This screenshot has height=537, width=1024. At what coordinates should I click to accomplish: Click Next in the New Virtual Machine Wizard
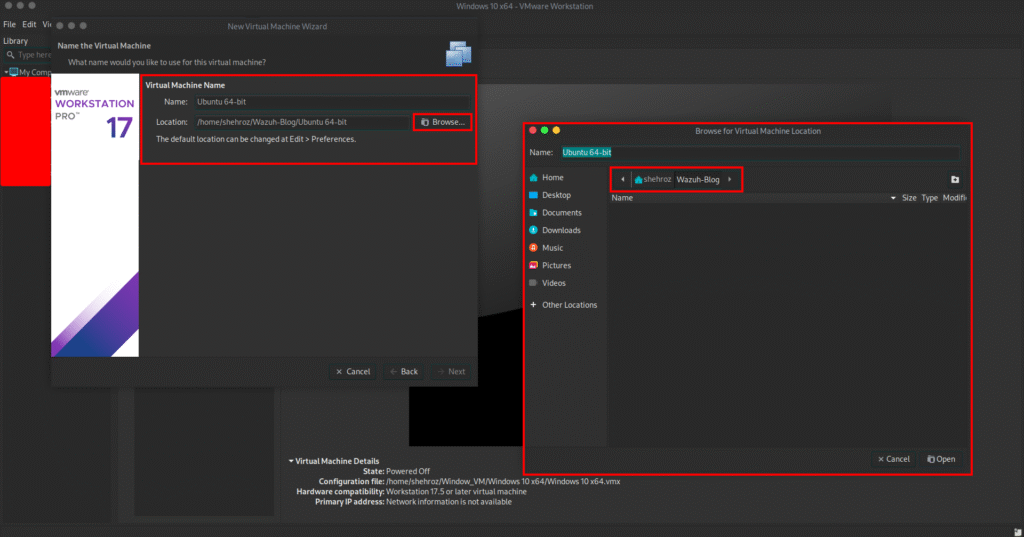451,372
